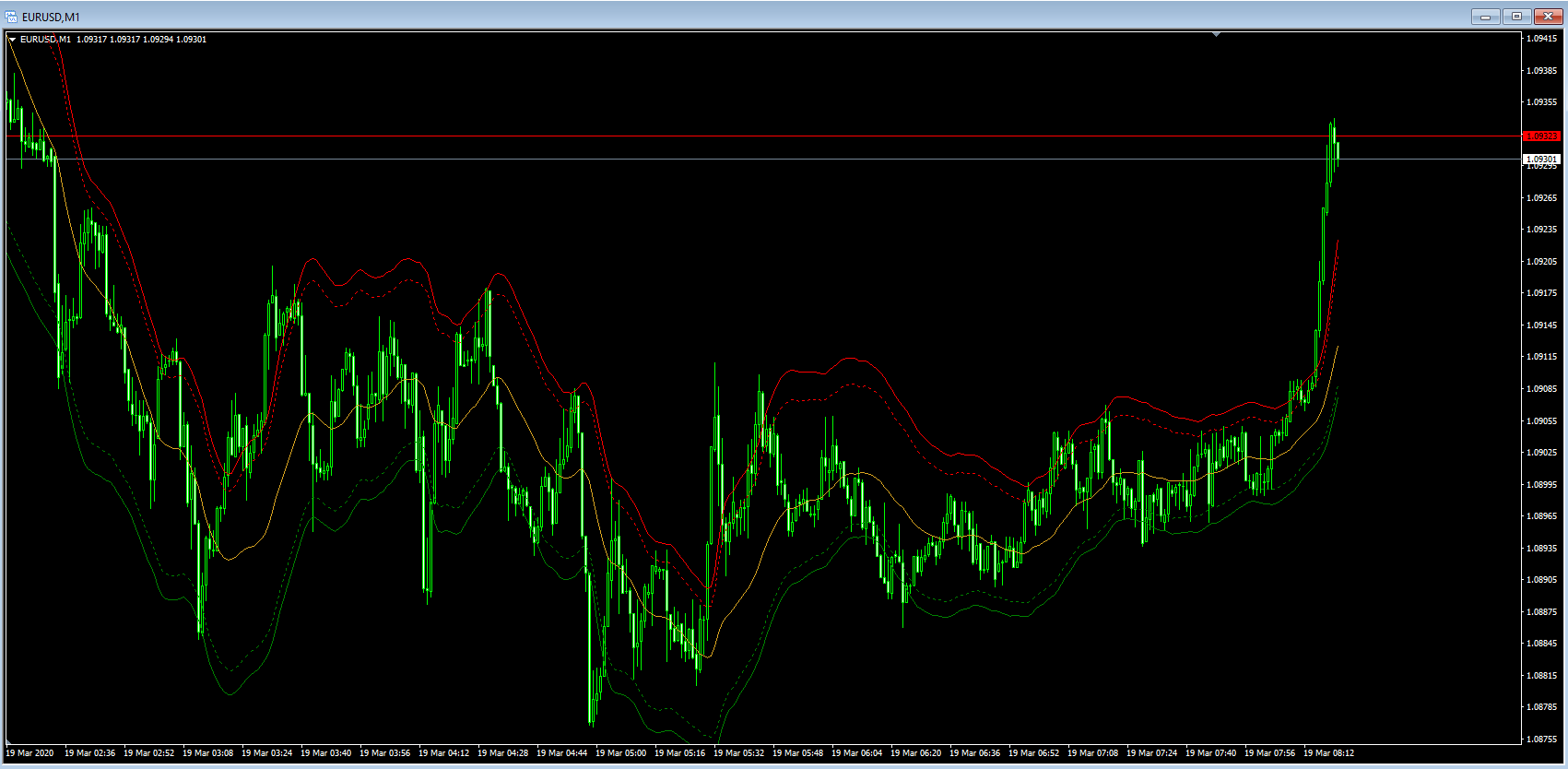Click the EURUSD,M1 title bar text
The image size is (1568, 769).
pyautogui.click(x=51, y=17)
